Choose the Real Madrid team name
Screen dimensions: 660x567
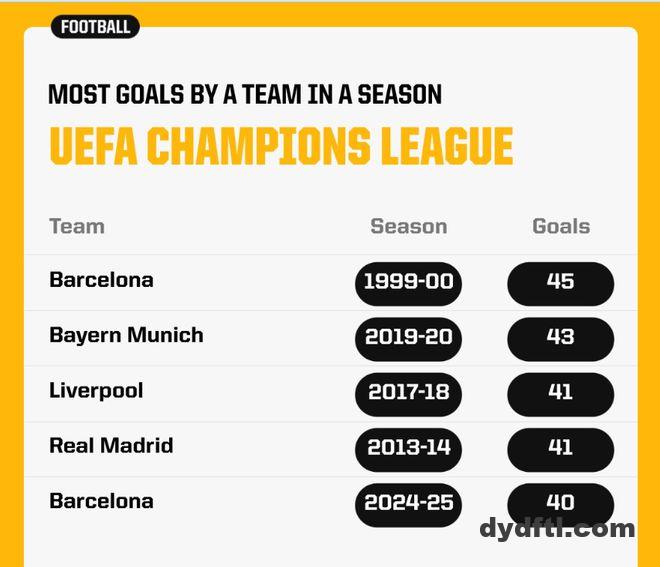click(111, 446)
